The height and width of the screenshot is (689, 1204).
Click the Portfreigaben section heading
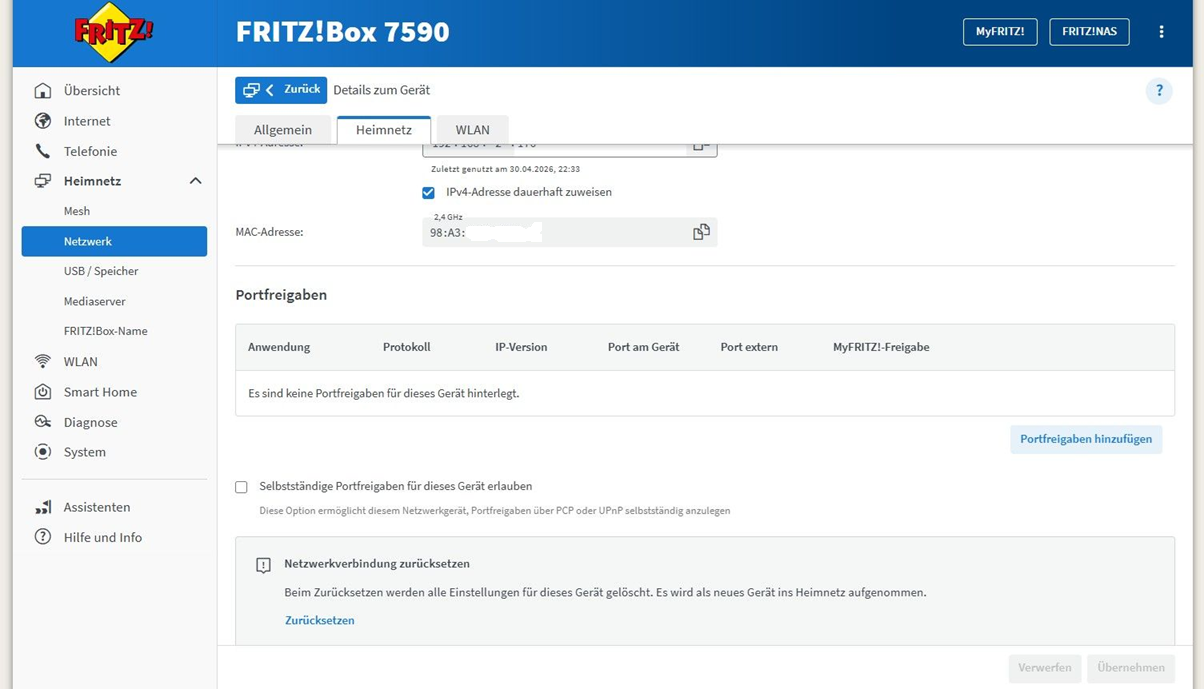pyautogui.click(x=281, y=295)
